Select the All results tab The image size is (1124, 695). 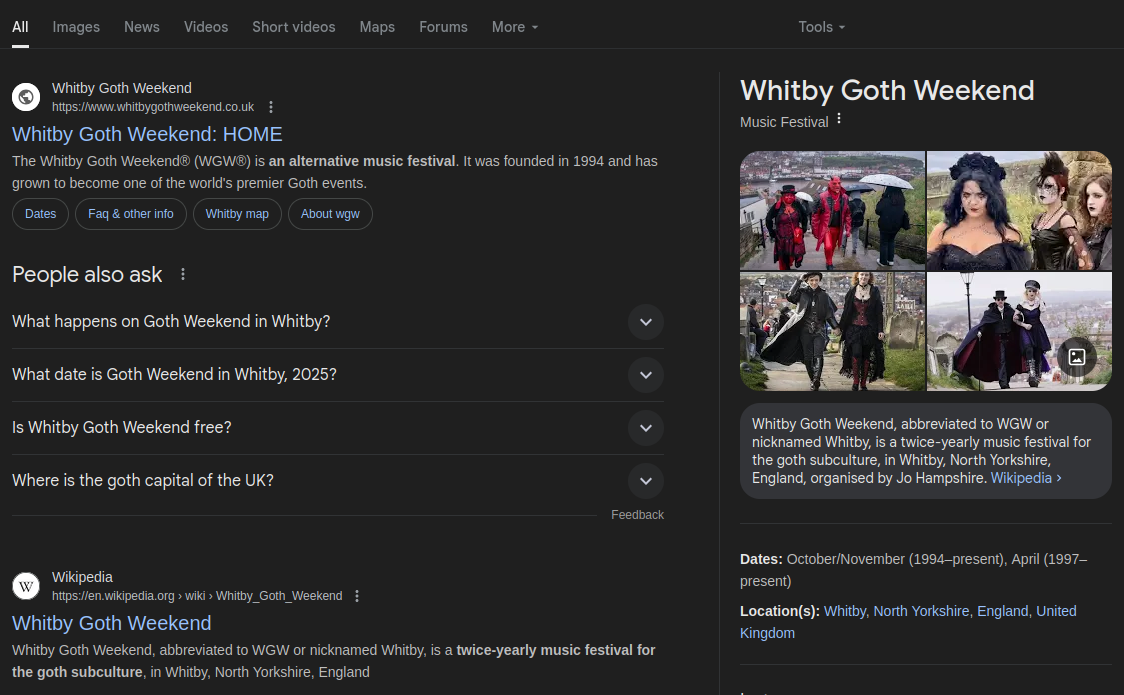point(20,27)
